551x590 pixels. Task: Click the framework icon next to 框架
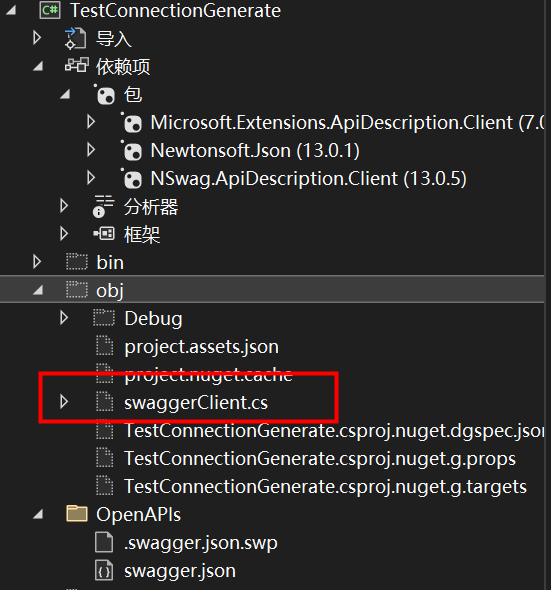pyautogui.click(x=104, y=234)
